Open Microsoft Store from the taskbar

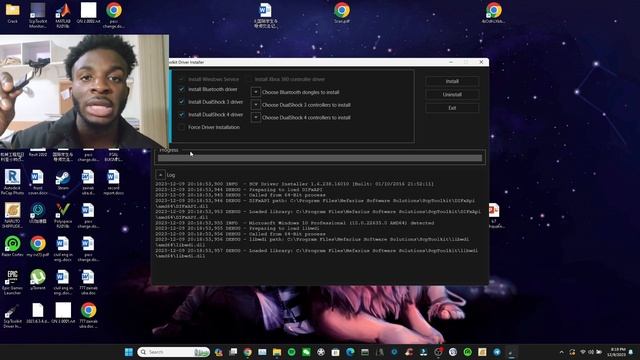pyautogui.click(x=336, y=352)
